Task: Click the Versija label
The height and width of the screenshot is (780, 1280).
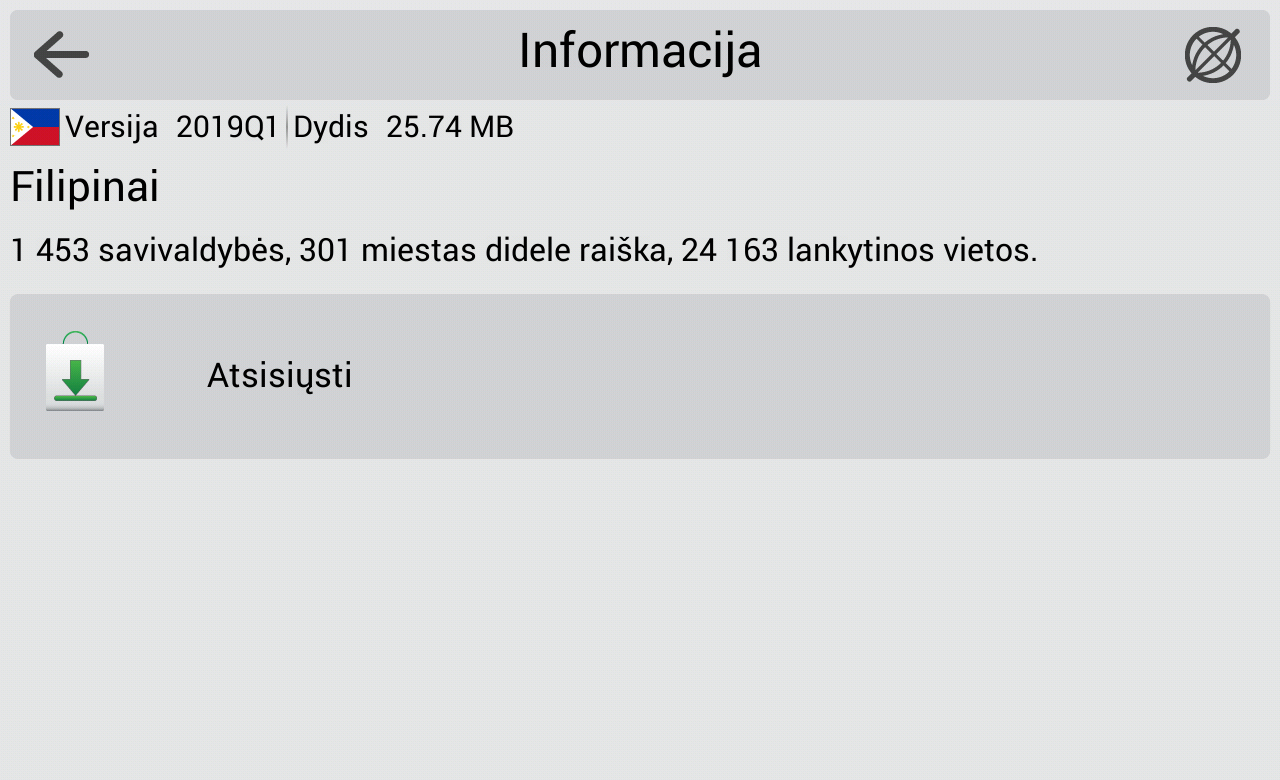Action: click(112, 127)
